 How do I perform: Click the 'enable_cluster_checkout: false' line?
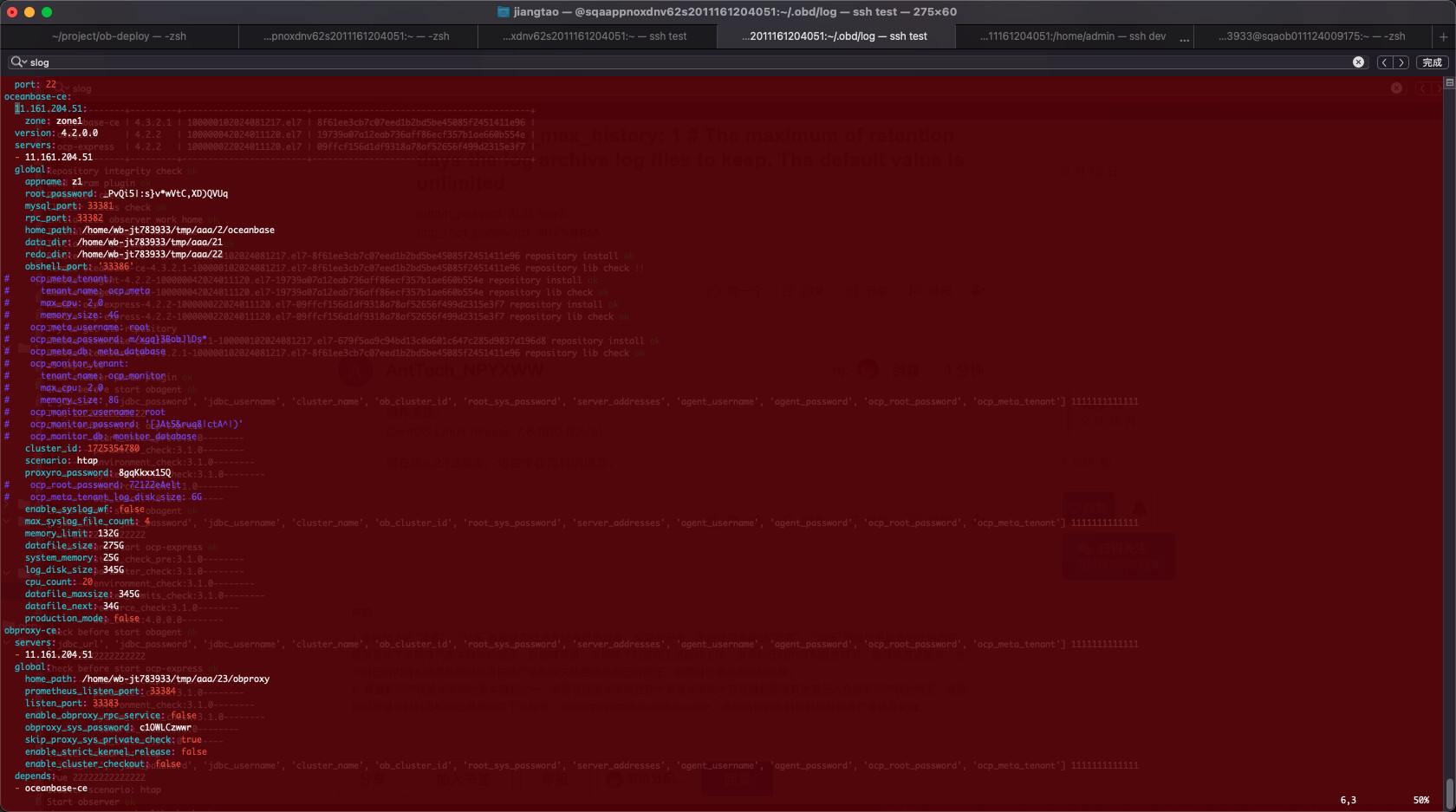(103, 764)
